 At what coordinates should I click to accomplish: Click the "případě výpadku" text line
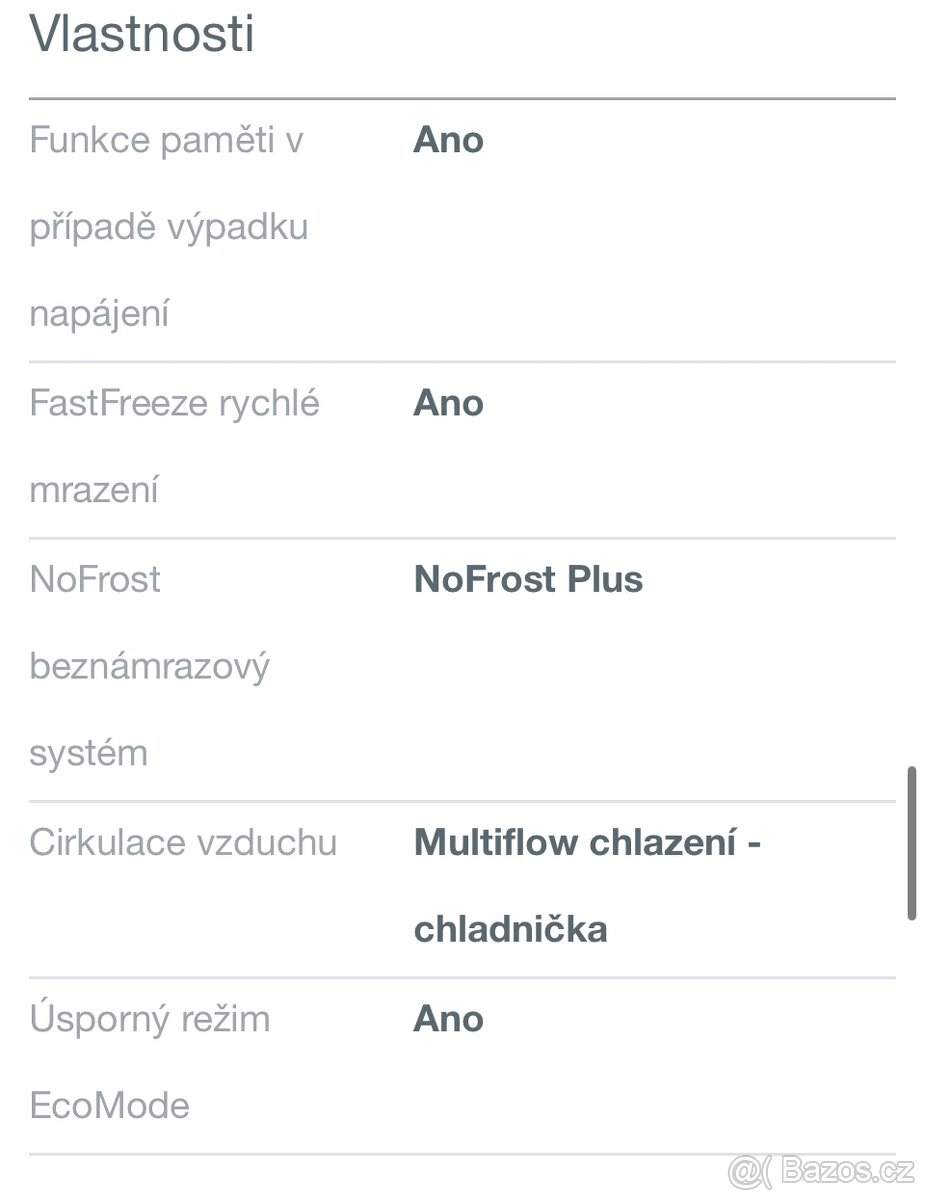coord(168,228)
